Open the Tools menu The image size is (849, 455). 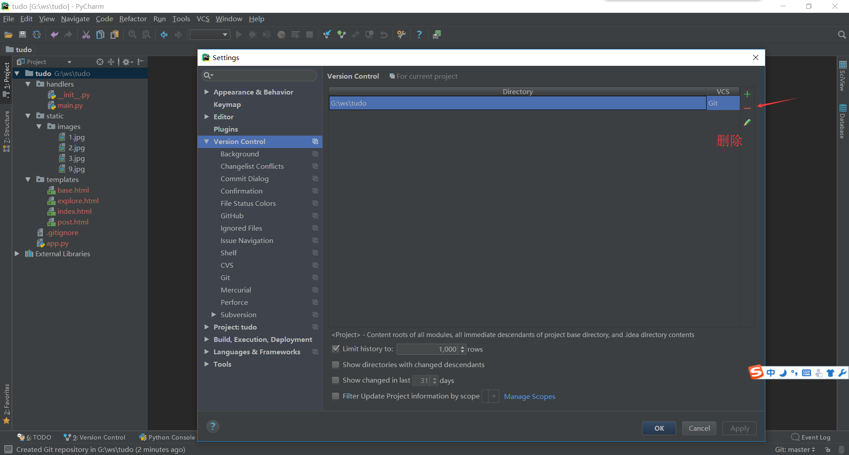(181, 19)
